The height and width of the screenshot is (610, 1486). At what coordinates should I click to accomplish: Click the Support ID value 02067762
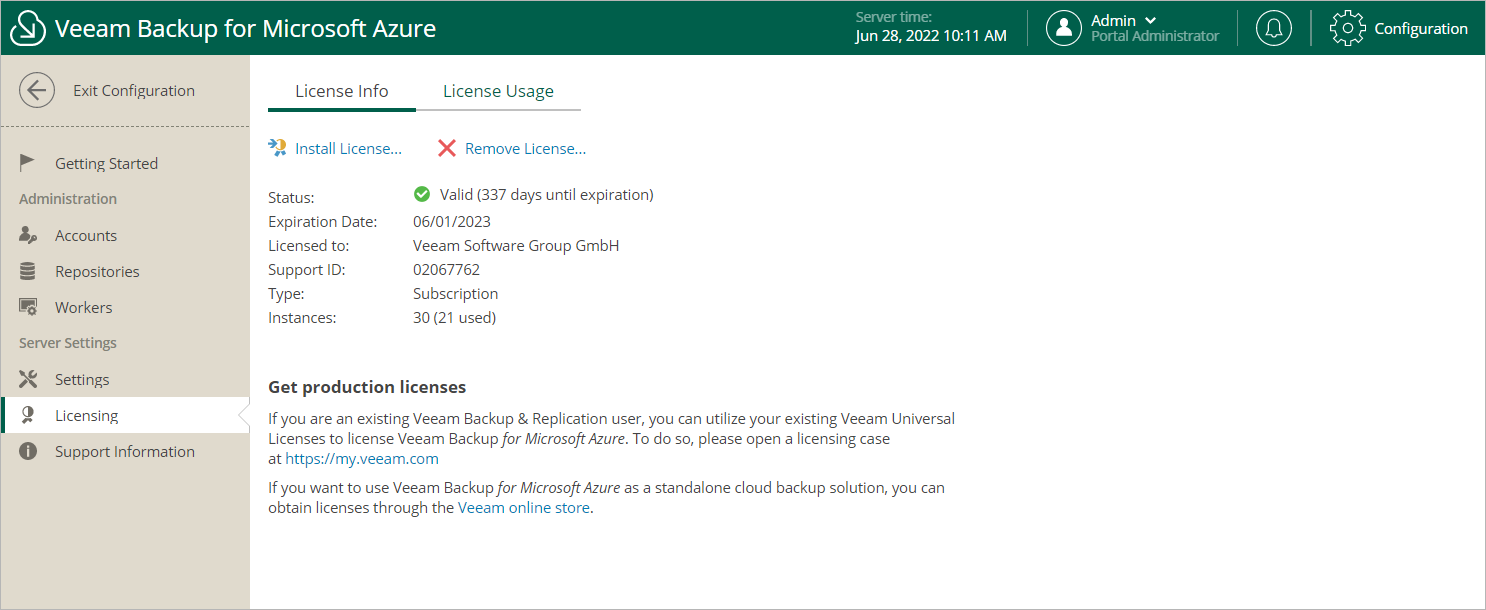point(446,269)
